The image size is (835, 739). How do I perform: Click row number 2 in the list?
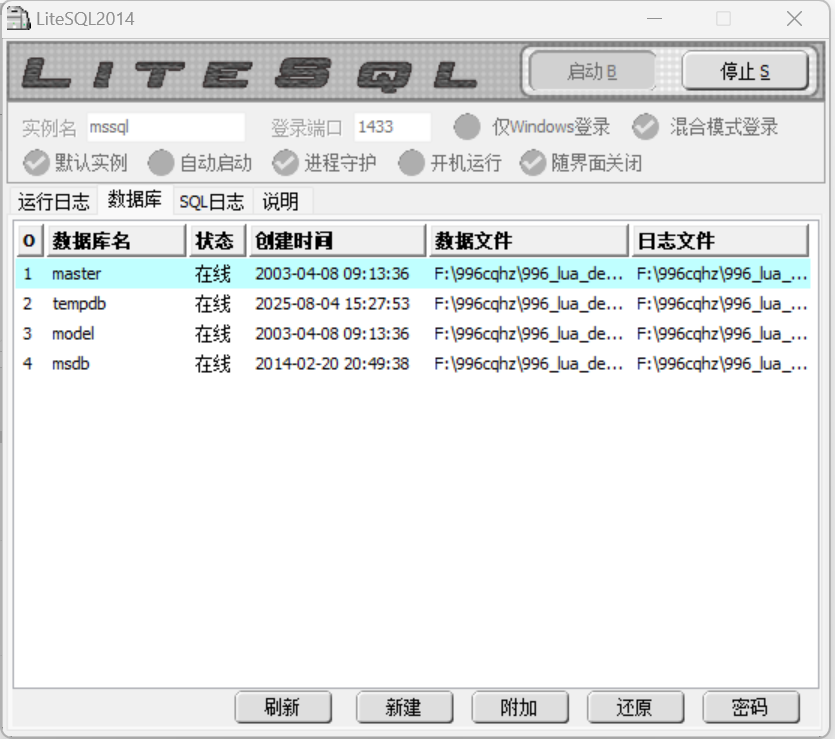28,304
